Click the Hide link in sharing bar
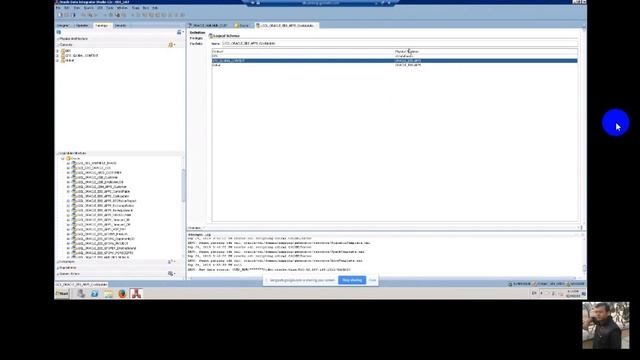The image size is (640, 360). [x=372, y=280]
